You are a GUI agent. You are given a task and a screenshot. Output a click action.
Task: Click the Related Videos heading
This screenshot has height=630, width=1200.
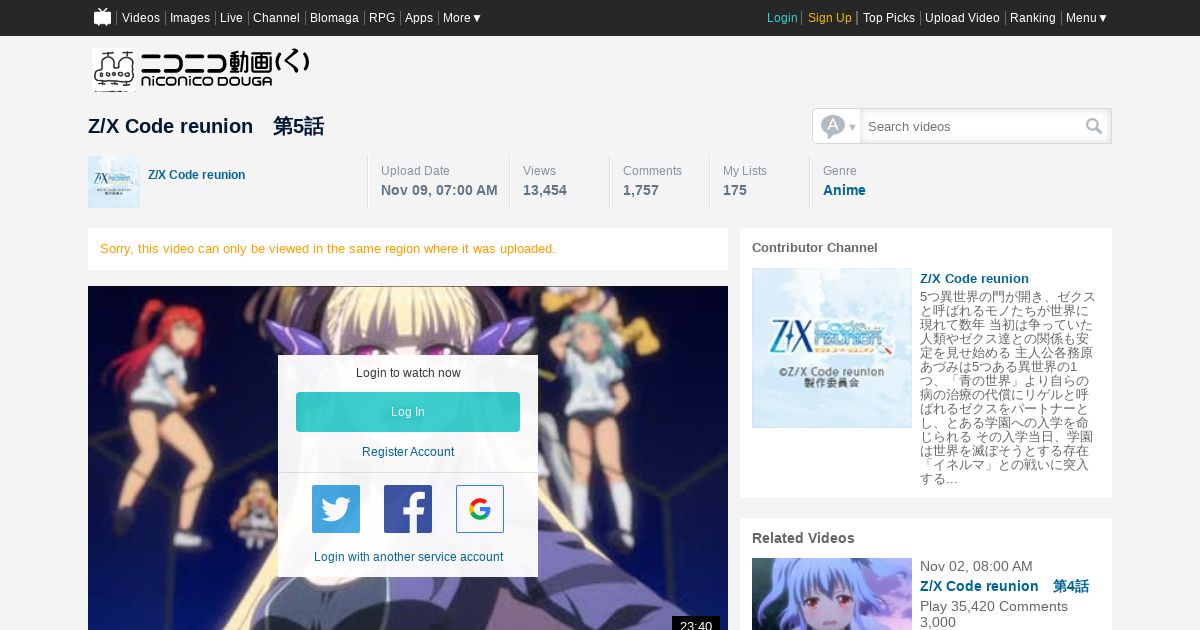[803, 538]
